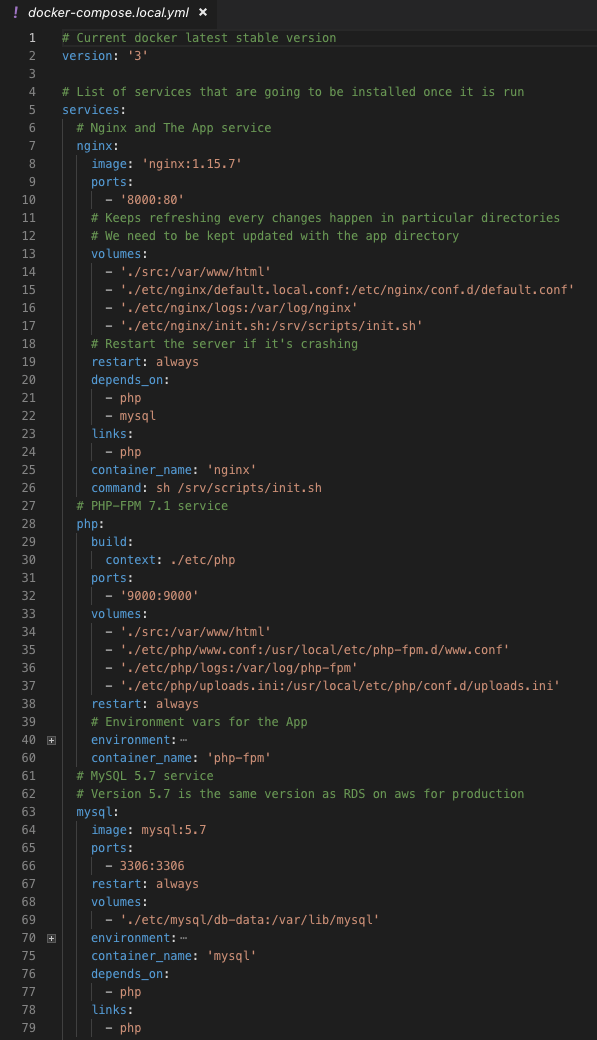The image size is (597, 1040).
Task: Click line number 1 in the gutter
Action: tap(32, 38)
